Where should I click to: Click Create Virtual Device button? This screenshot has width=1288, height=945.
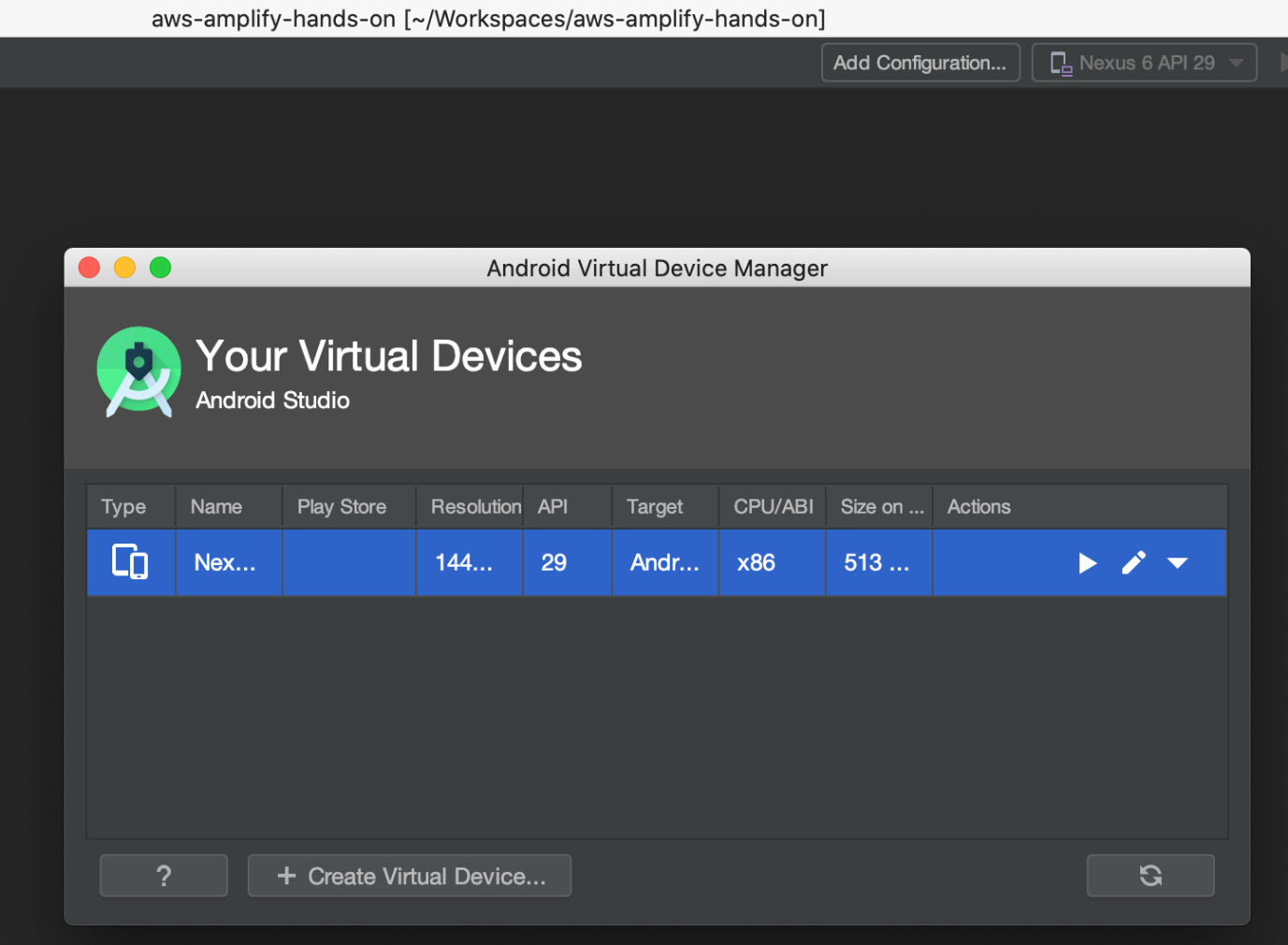point(410,876)
